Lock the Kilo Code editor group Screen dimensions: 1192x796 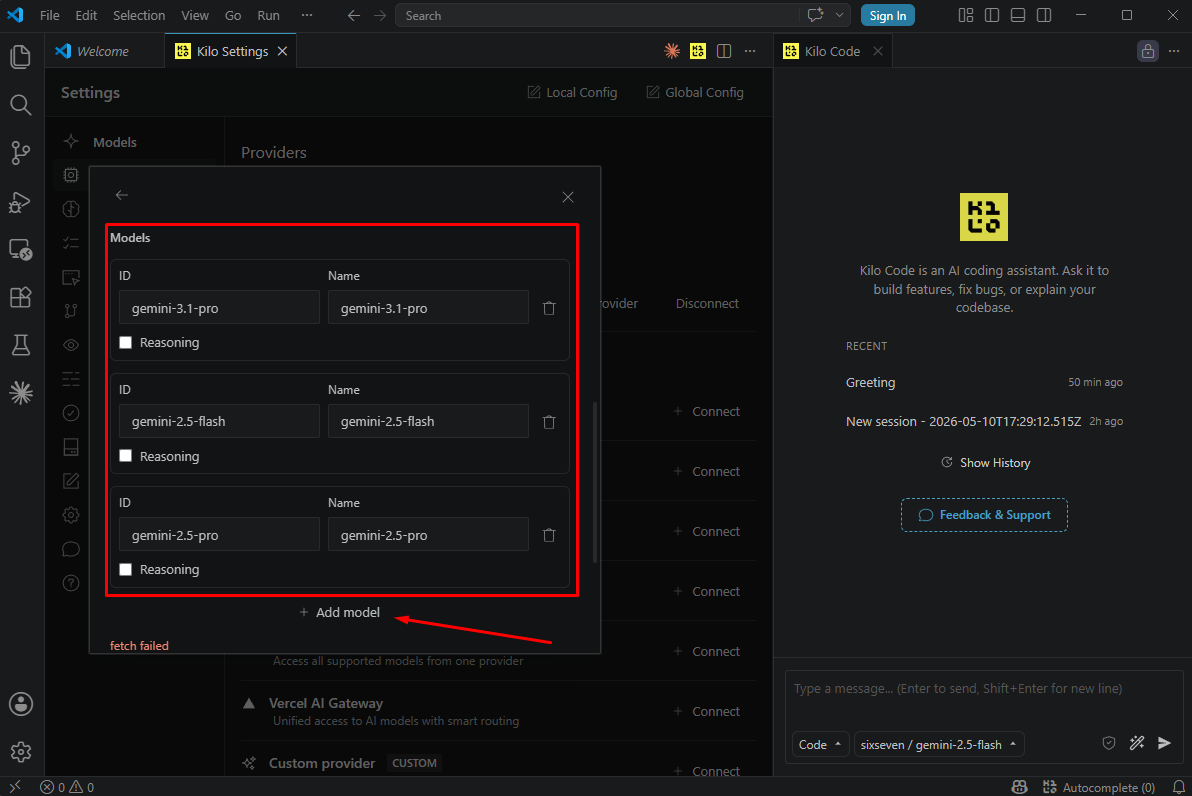click(1148, 51)
